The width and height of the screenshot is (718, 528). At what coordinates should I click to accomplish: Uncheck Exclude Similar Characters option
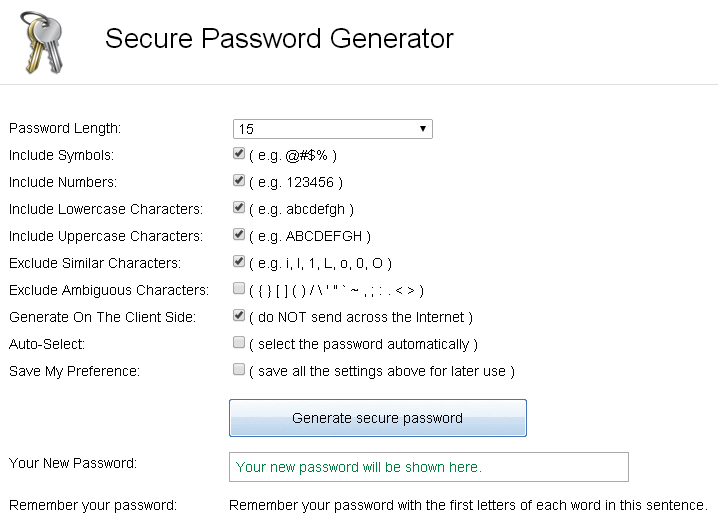tap(239, 261)
